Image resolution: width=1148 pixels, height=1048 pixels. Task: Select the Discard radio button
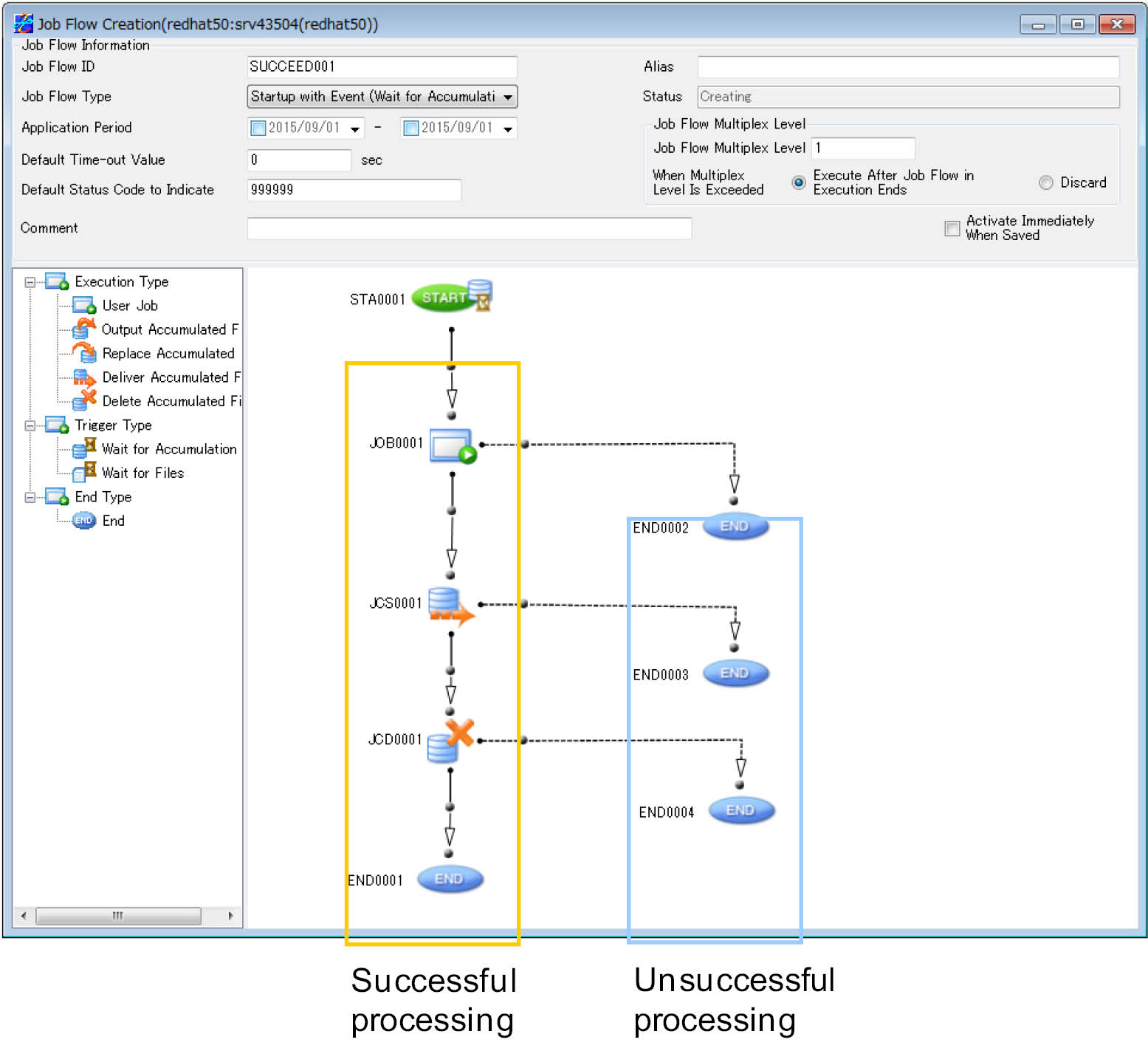tap(1045, 182)
